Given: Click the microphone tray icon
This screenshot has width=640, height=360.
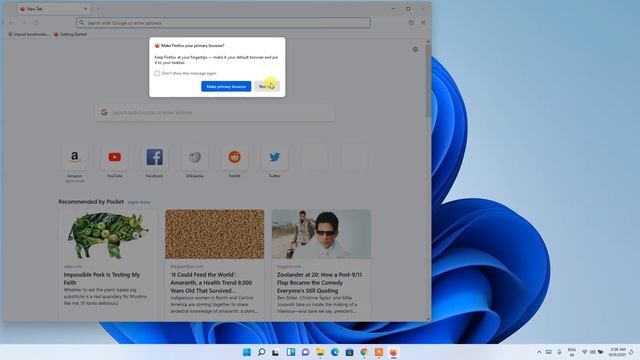Looking at the screenshot, I should point(559,352).
